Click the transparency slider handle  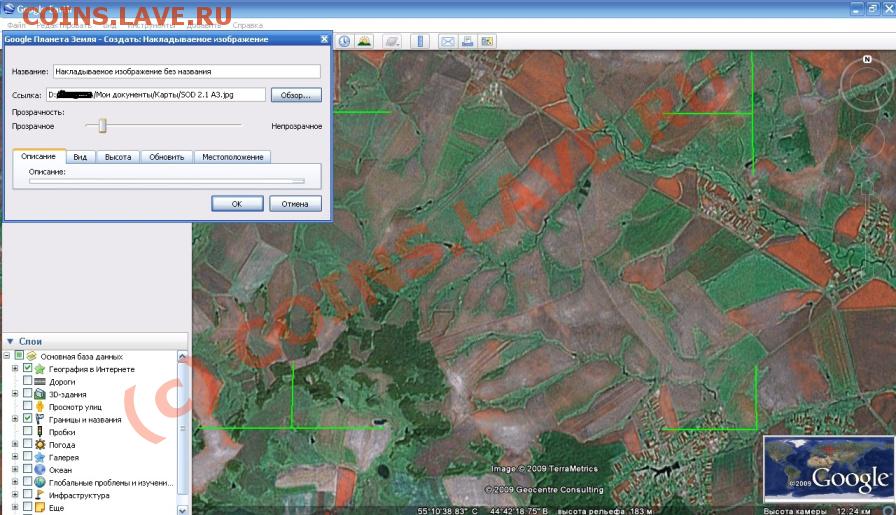click(x=102, y=125)
